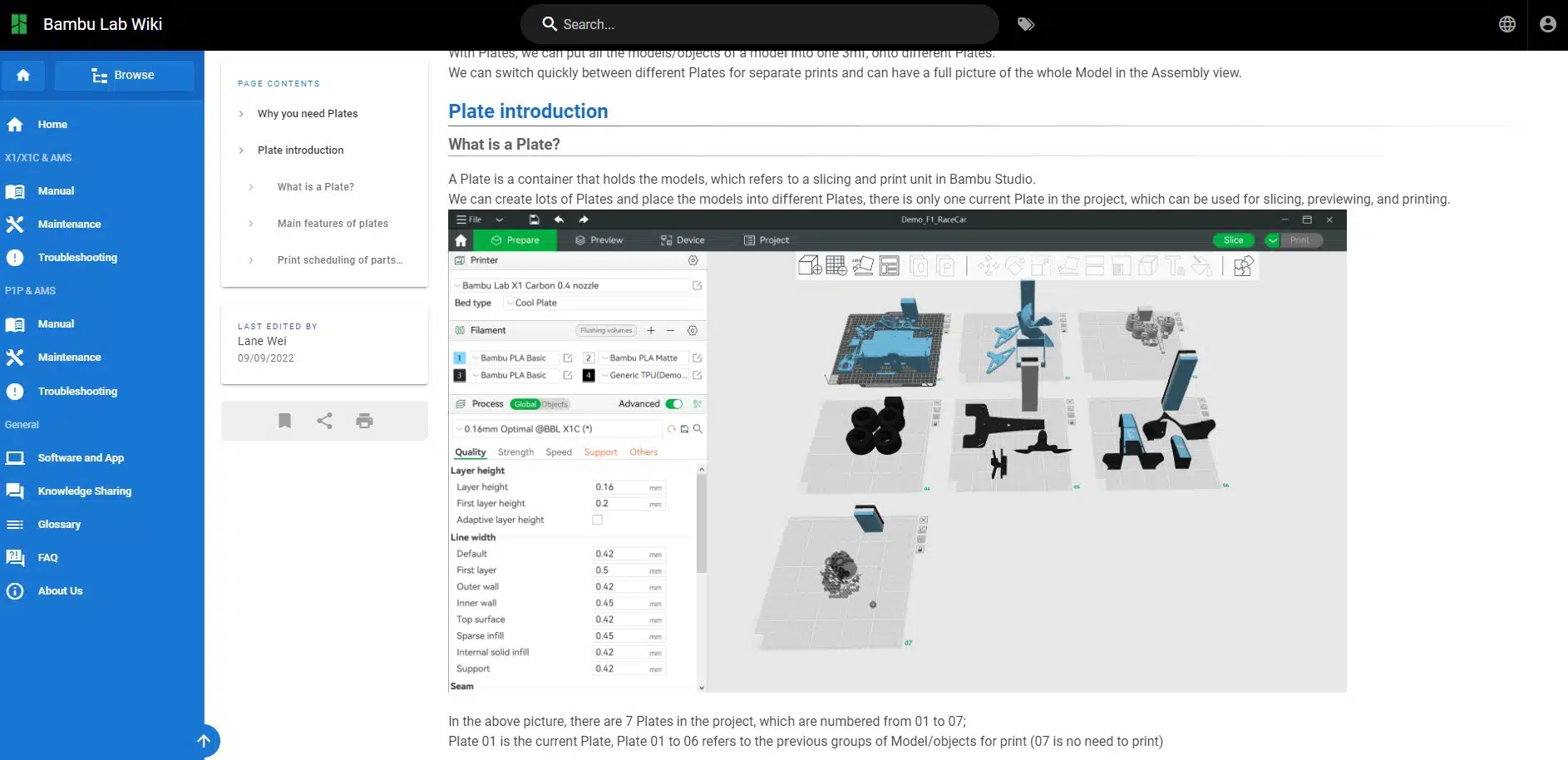This screenshot has height=760, width=1568.
Task: Open the Bed type Cool Plate dropdown
Action: pos(604,304)
